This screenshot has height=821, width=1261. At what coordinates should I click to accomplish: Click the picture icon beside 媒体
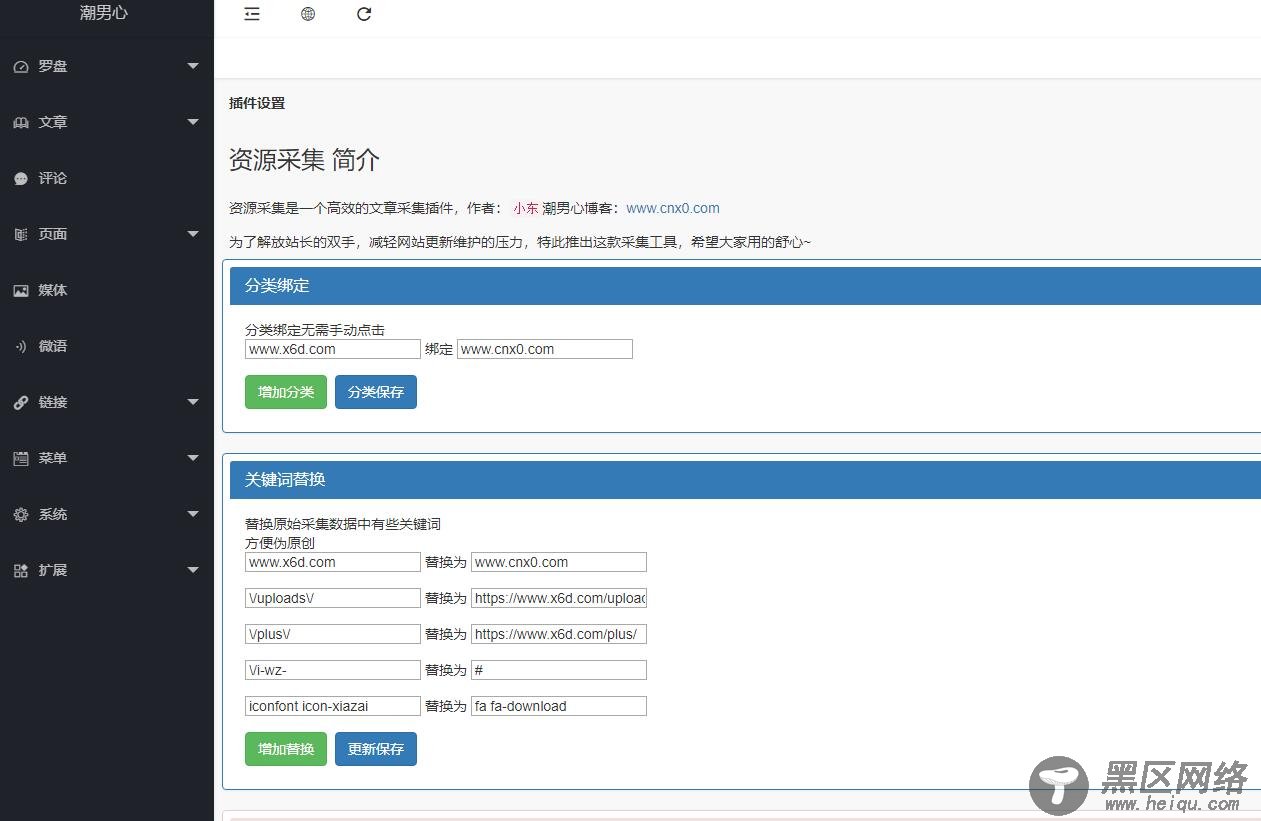pos(21,291)
